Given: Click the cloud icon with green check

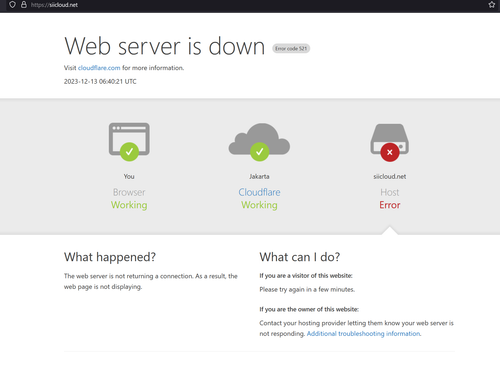Looking at the screenshot, I should point(259,142).
